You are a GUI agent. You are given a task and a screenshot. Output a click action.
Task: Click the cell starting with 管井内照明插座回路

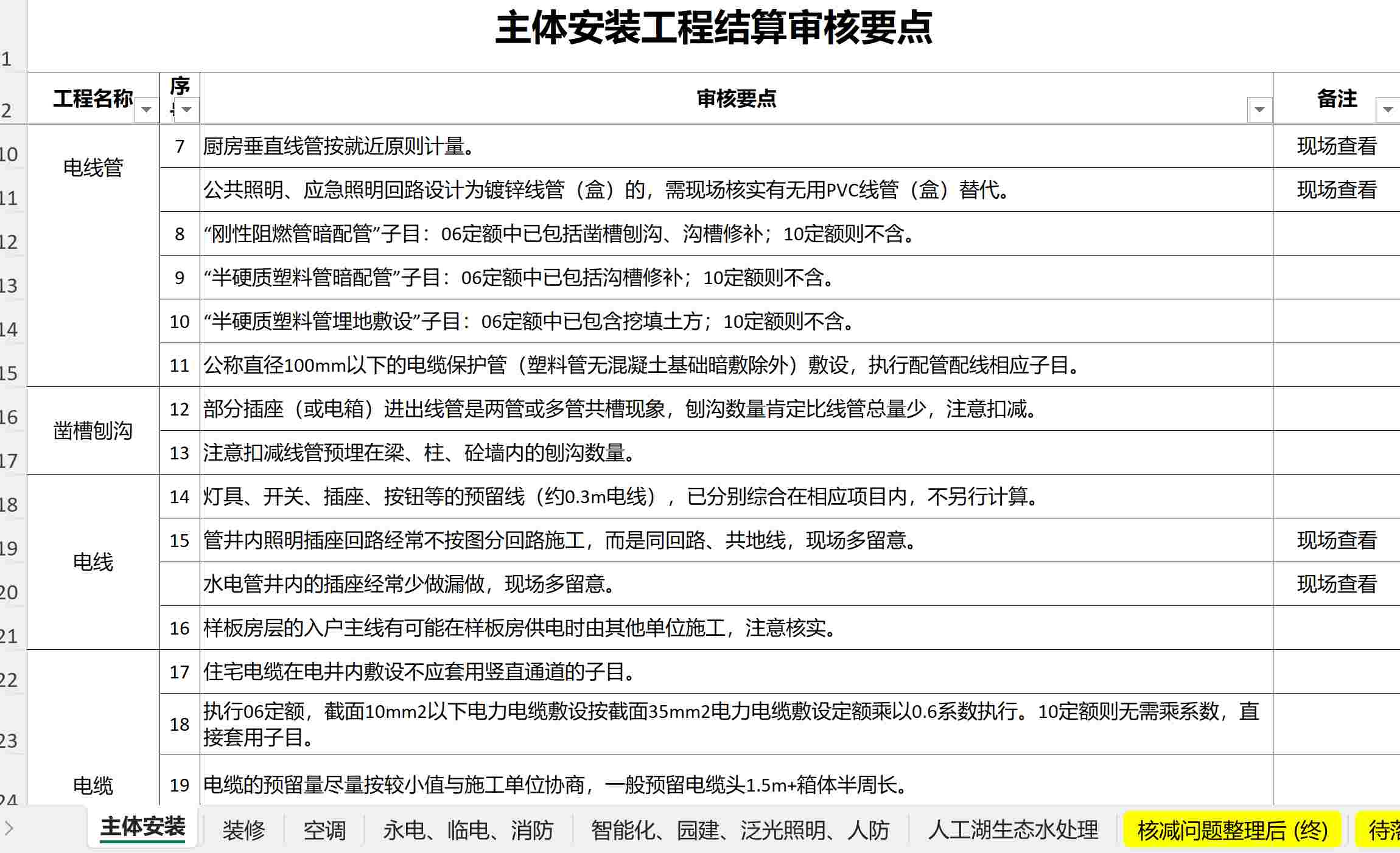tap(737, 540)
